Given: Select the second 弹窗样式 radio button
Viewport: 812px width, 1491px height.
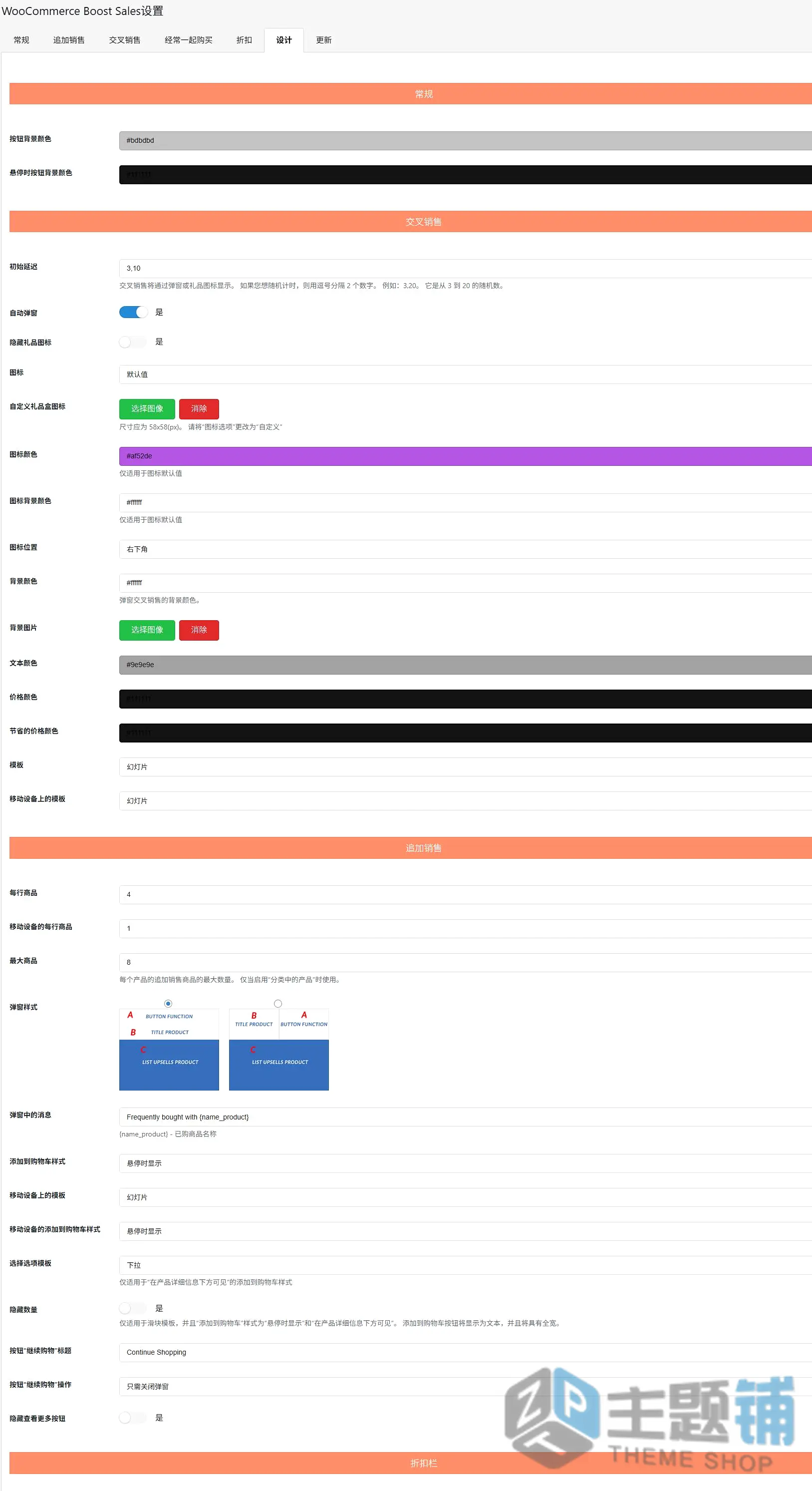Looking at the screenshot, I should tap(278, 1004).
